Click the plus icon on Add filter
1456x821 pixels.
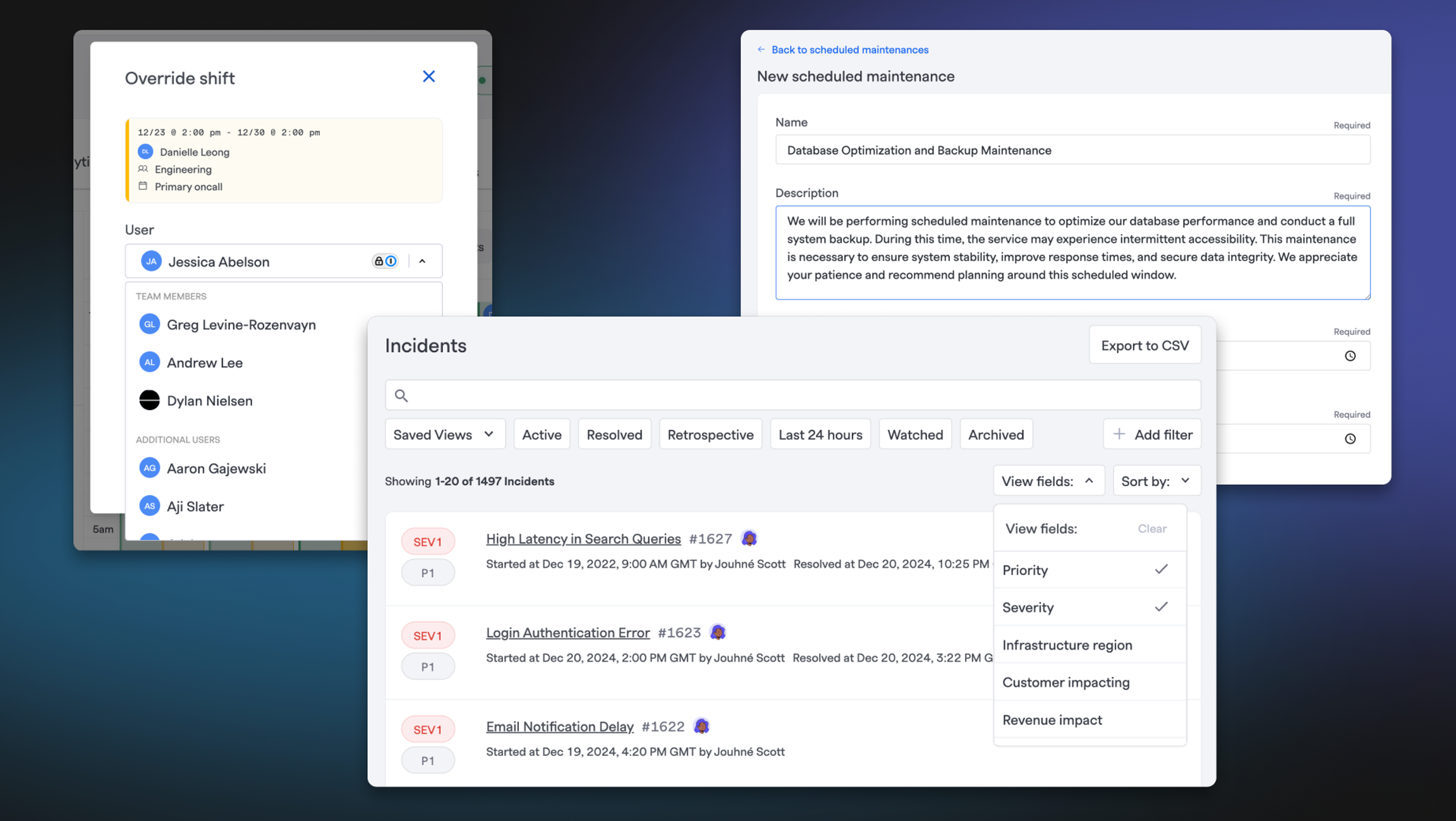pos(1119,434)
